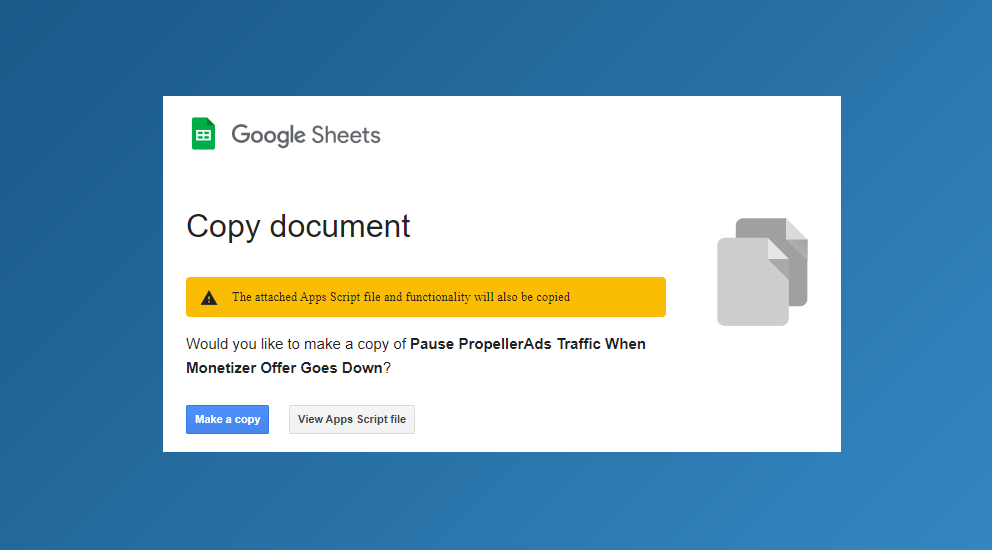Screen dimensions: 992x550
Task: Click the "Google Sheets" title text
Action: pyautogui.click(x=306, y=135)
